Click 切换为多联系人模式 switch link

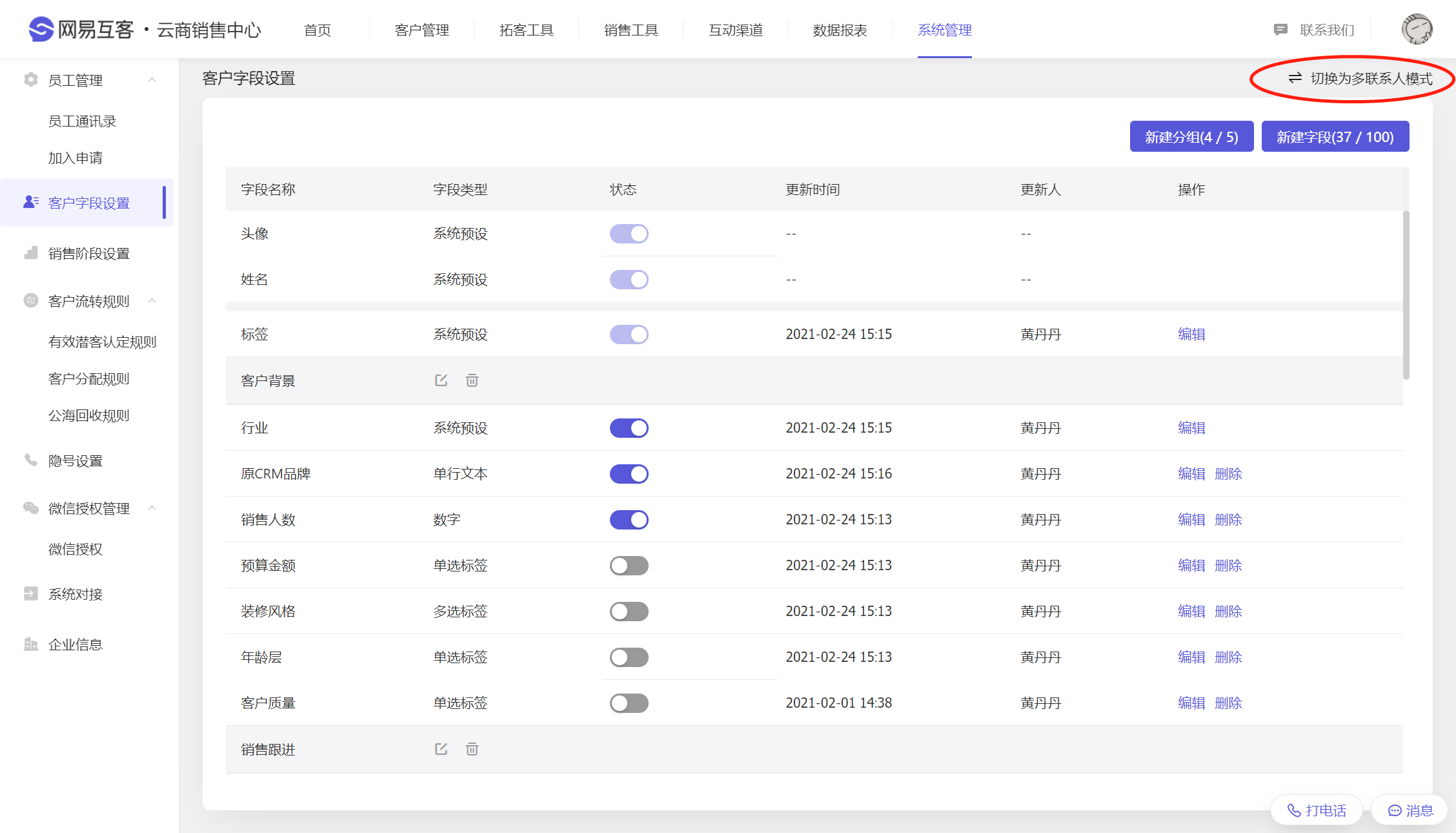coord(1360,78)
